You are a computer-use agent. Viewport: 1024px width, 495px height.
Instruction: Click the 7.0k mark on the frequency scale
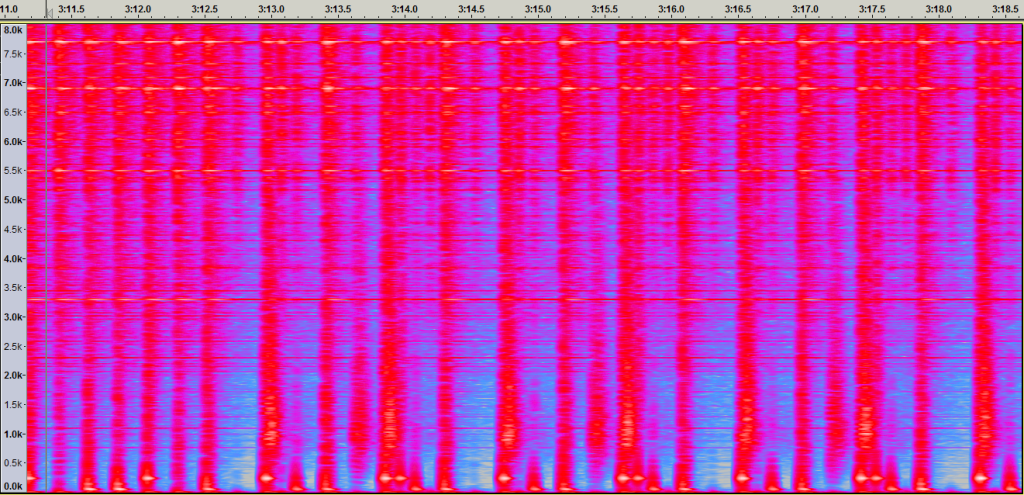tap(13, 90)
